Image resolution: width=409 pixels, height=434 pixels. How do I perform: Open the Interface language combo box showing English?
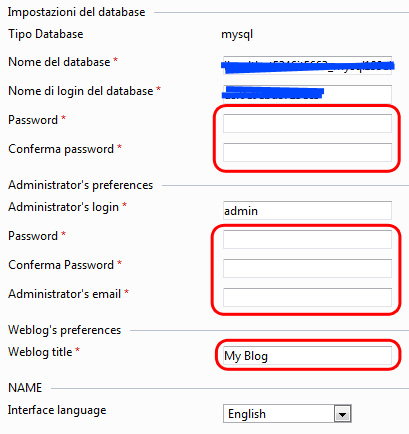coord(287,414)
